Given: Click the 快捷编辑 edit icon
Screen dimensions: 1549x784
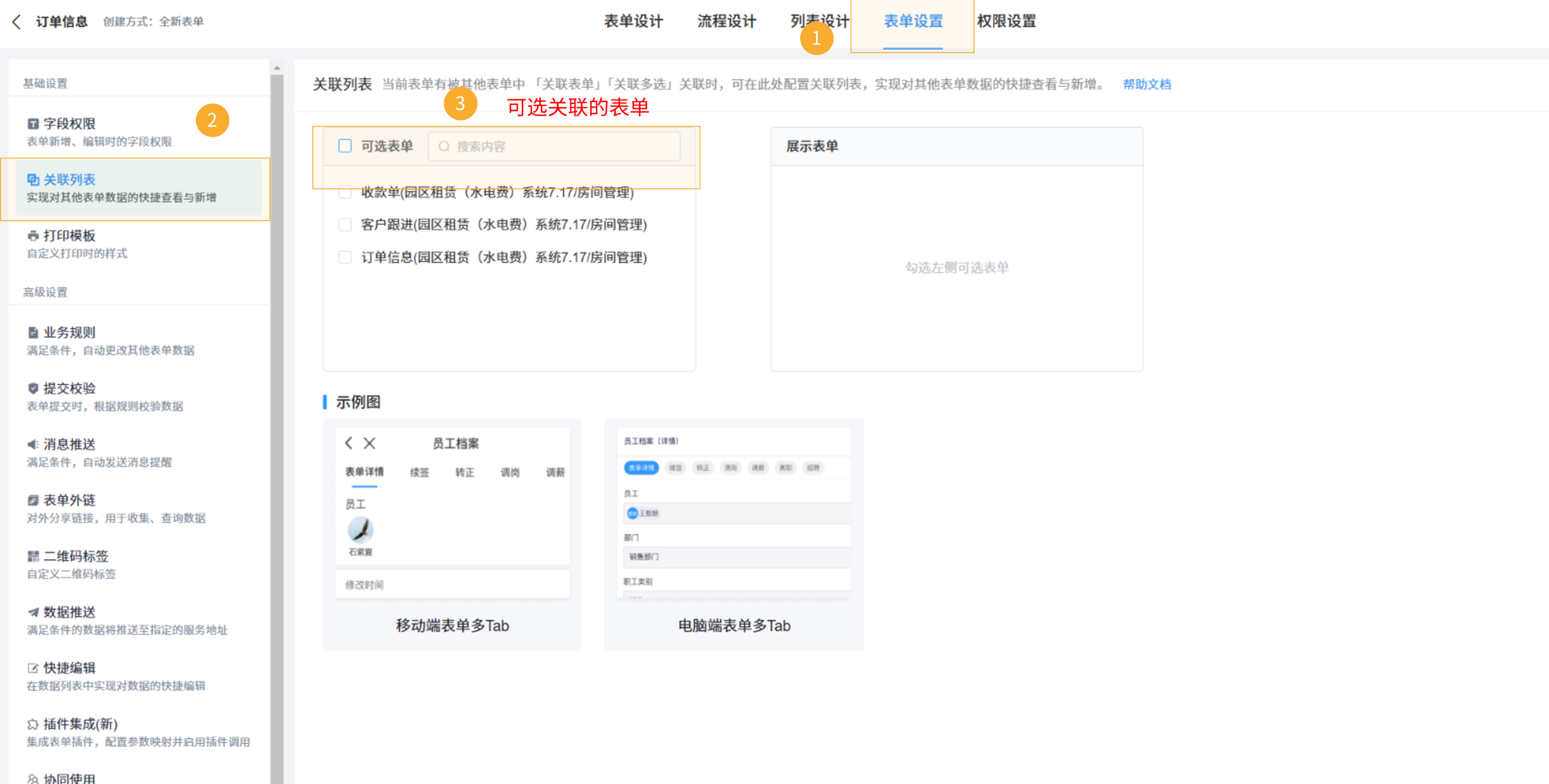Looking at the screenshot, I should [33, 668].
